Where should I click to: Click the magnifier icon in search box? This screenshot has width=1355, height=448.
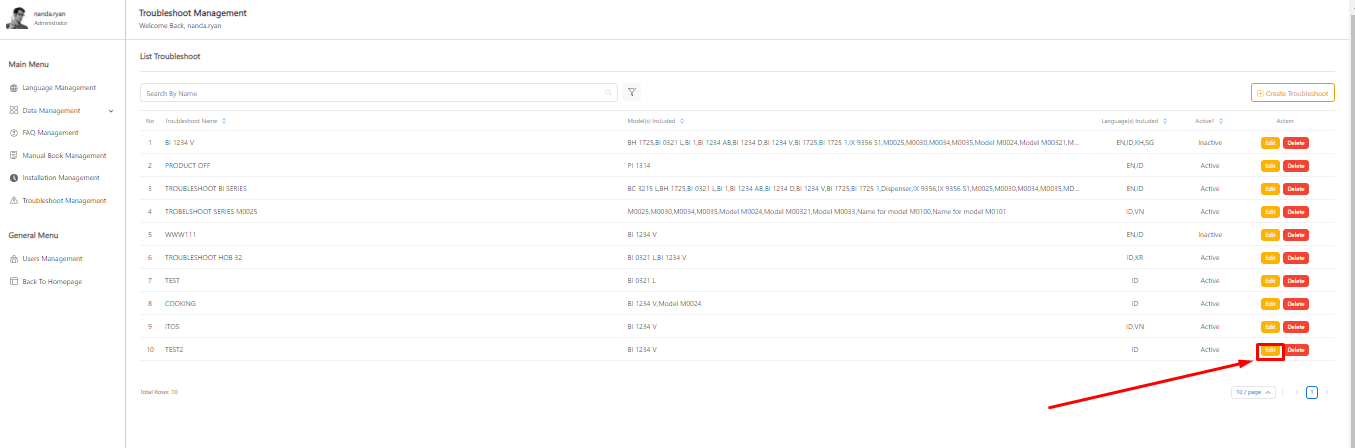tap(608, 93)
